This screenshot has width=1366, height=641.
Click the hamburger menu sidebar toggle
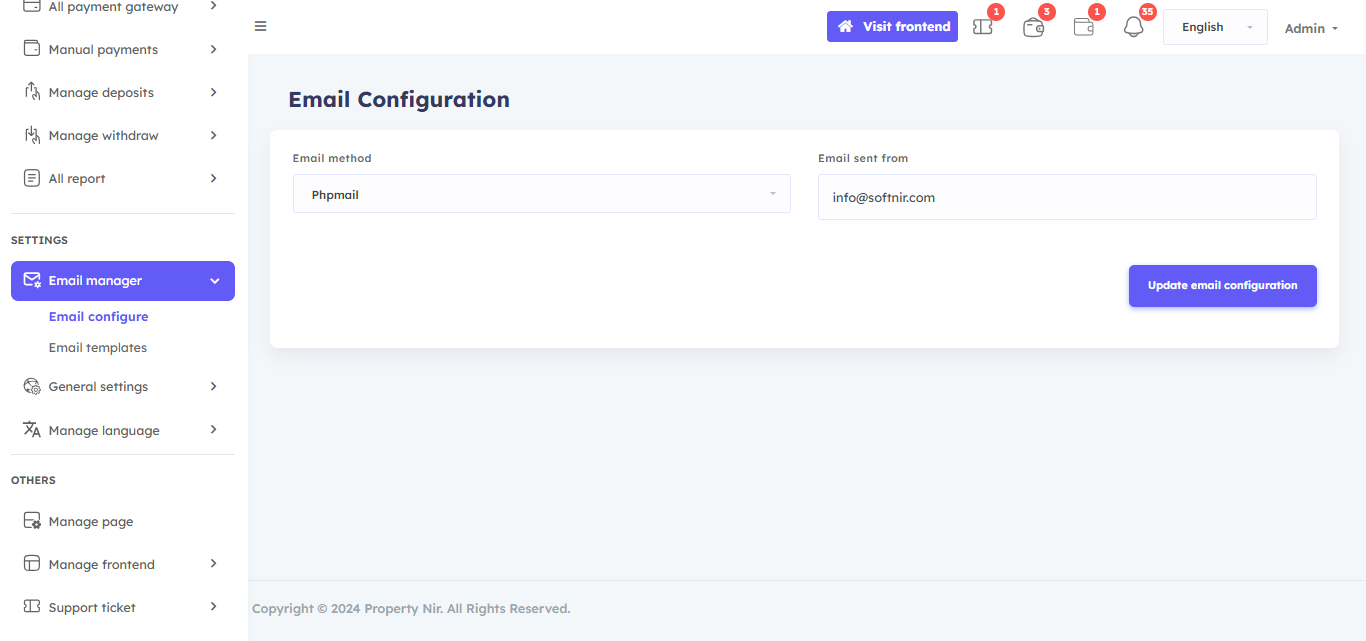tap(260, 26)
